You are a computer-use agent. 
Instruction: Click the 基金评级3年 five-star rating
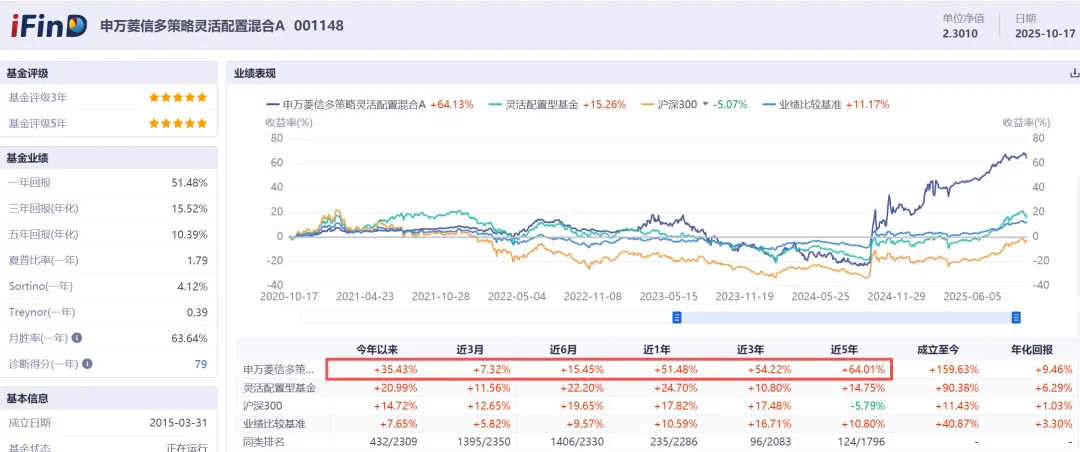[x=178, y=97]
